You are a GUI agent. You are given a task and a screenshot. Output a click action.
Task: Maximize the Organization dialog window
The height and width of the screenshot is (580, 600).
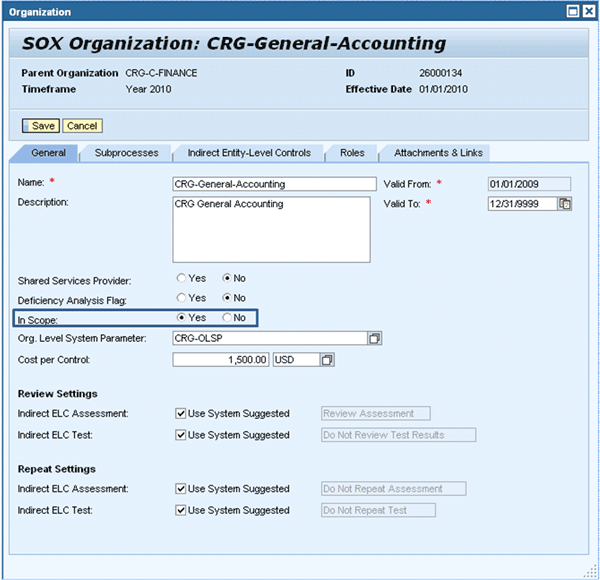pos(571,12)
